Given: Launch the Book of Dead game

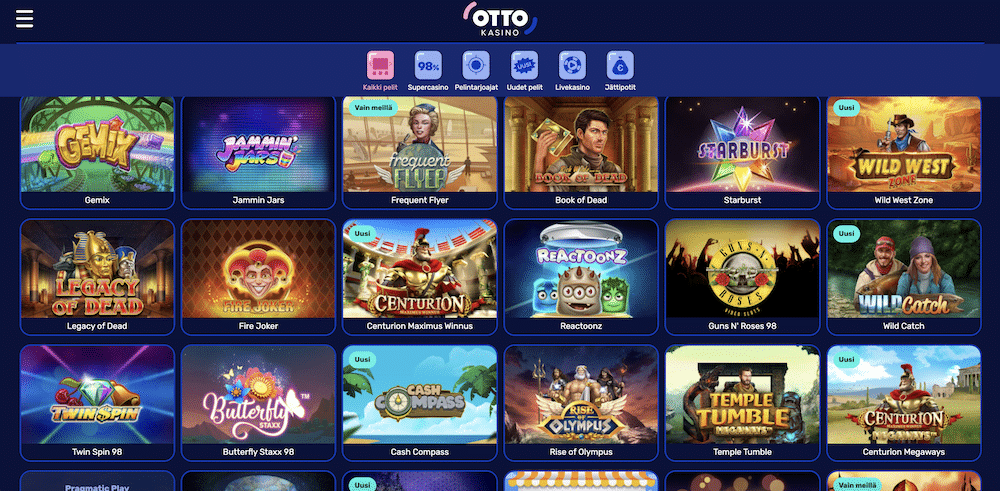Looking at the screenshot, I should pyautogui.click(x=581, y=144).
